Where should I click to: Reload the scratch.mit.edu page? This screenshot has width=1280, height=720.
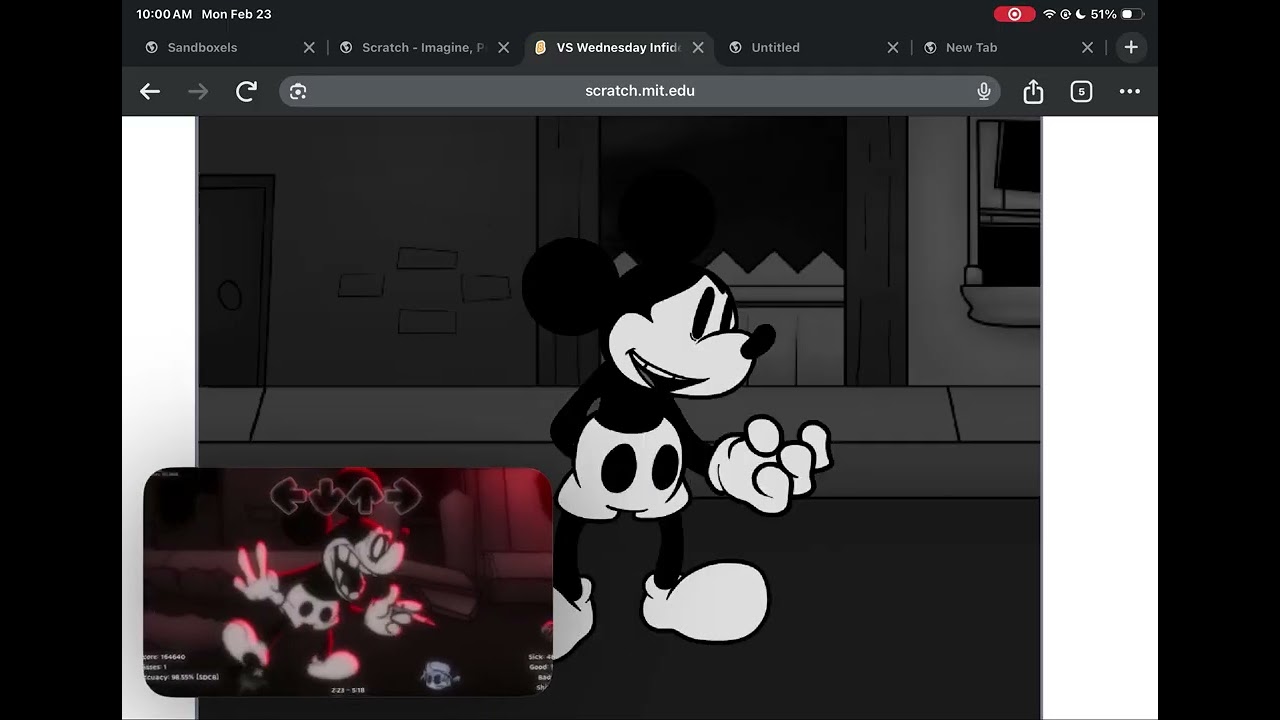click(x=246, y=92)
